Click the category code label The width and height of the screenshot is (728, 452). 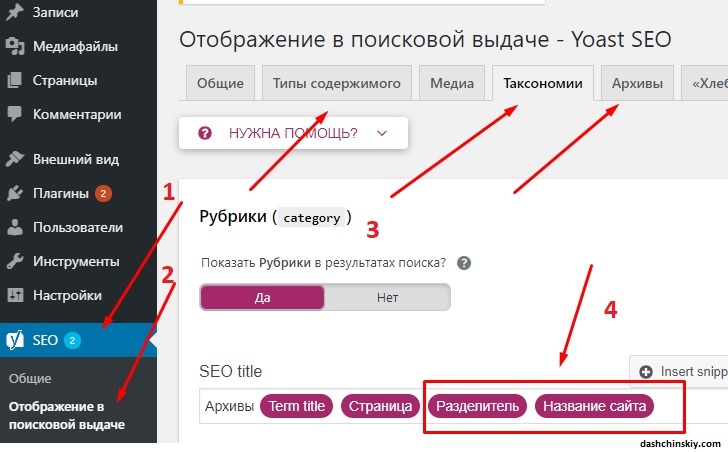coord(312,218)
